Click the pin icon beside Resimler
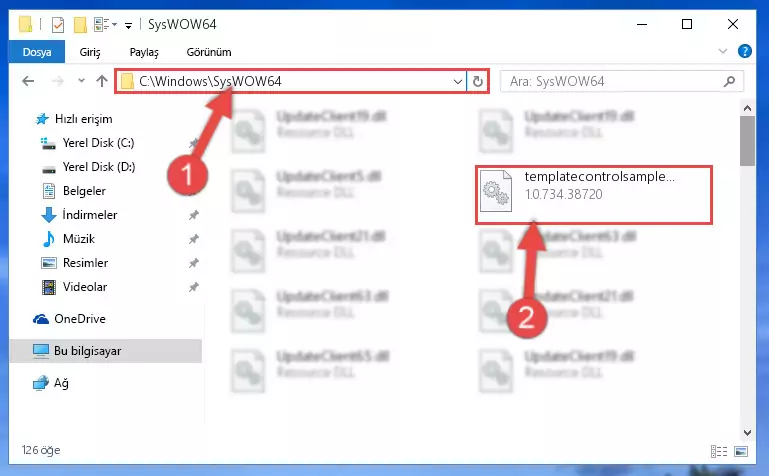 pos(194,263)
